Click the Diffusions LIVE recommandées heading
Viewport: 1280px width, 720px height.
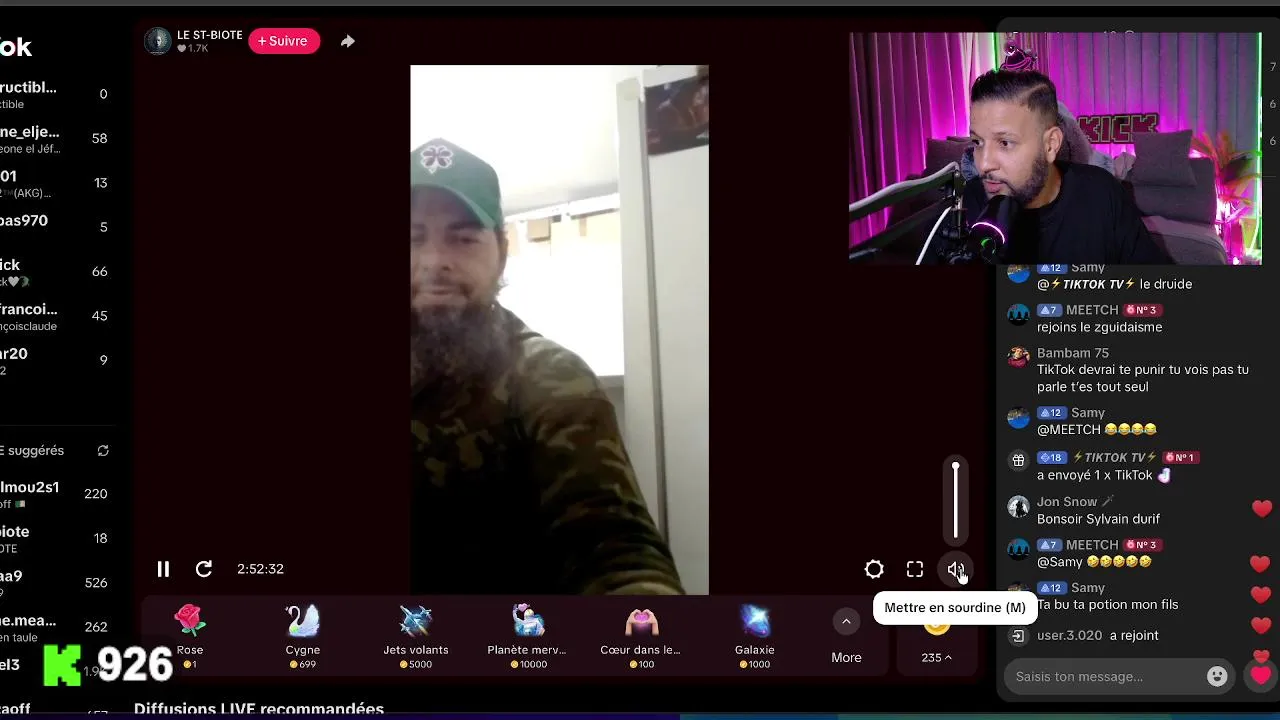tap(259, 709)
